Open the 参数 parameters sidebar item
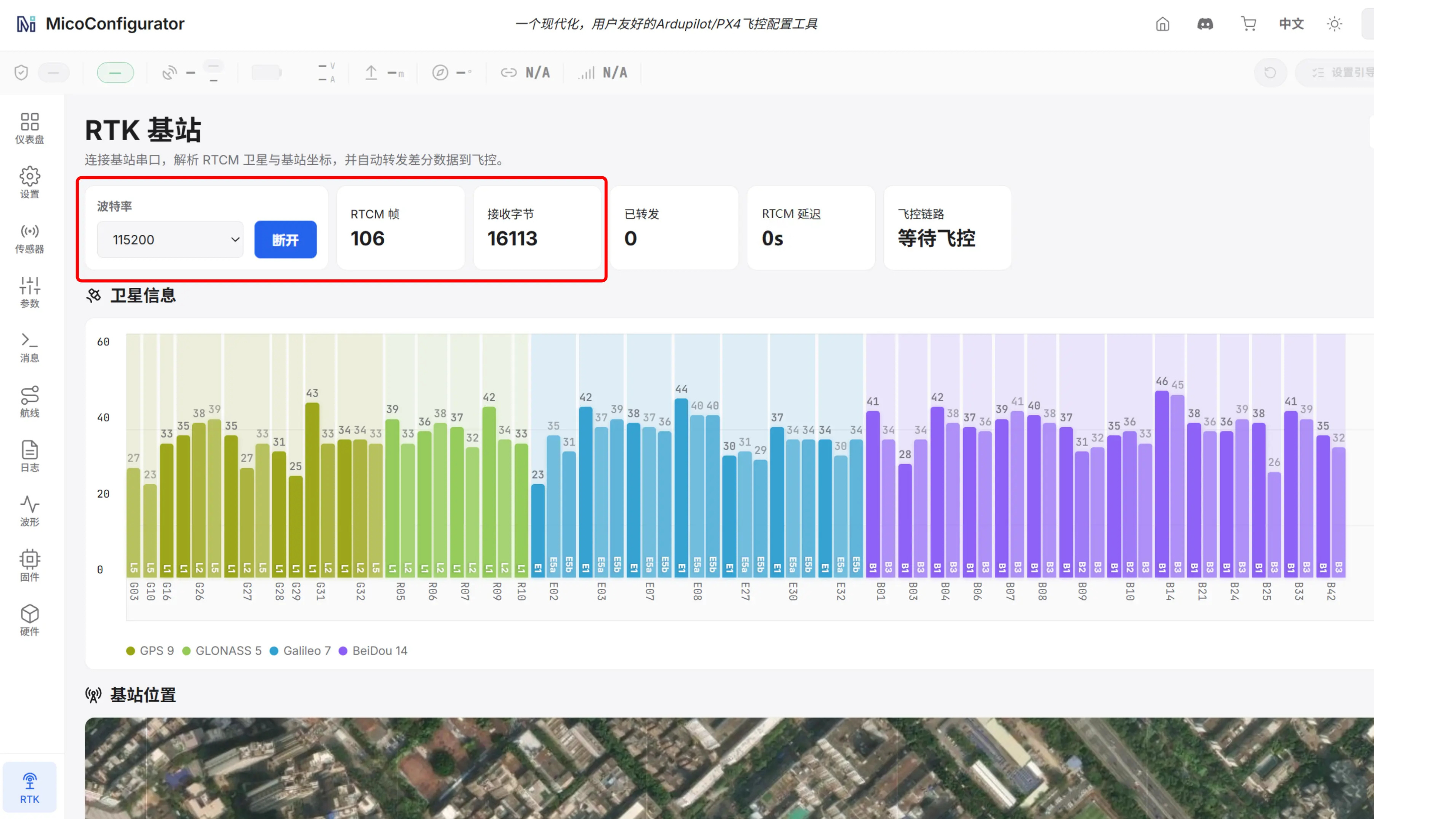This screenshot has height=819, width=1456. pyautogui.click(x=30, y=292)
